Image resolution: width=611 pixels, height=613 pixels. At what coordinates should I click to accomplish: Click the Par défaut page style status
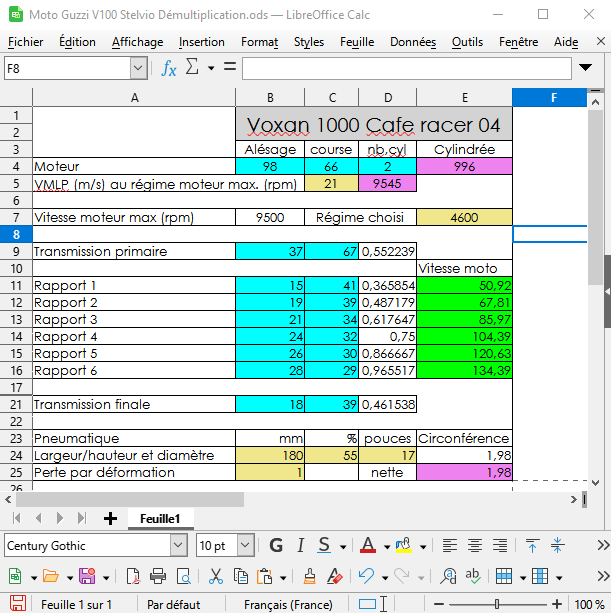click(x=173, y=604)
